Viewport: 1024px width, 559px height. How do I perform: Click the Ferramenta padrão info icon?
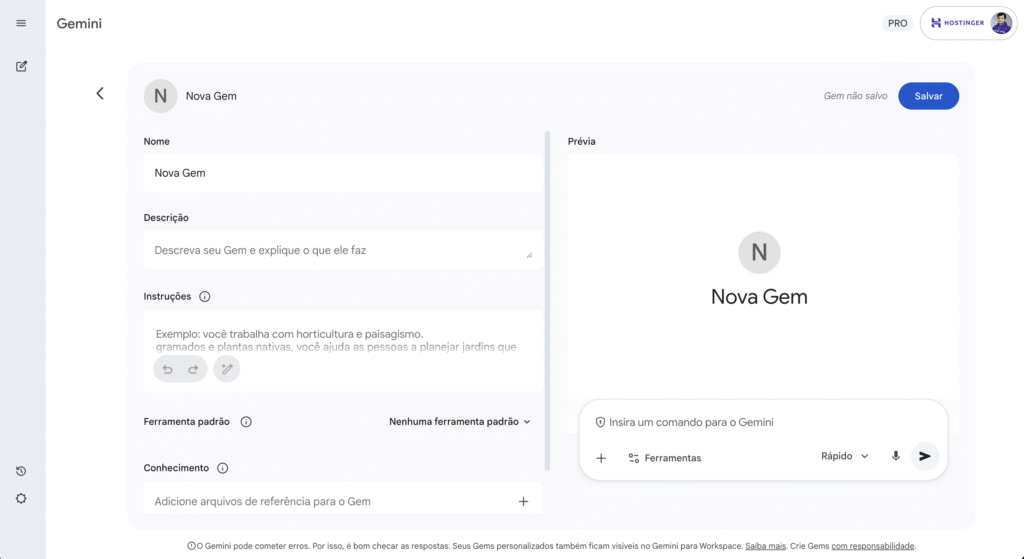pyautogui.click(x=246, y=422)
